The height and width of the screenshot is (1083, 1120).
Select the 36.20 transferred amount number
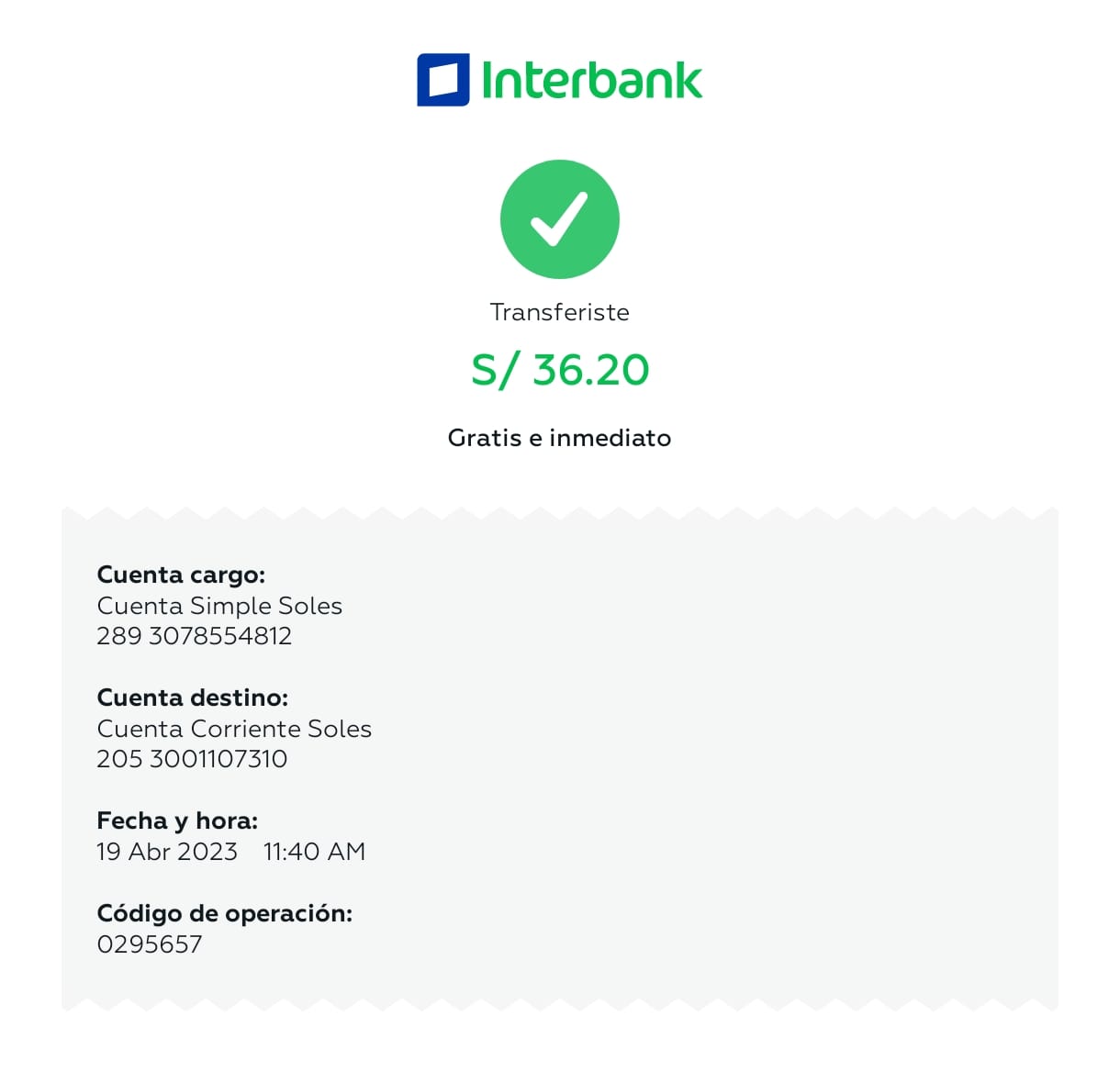point(590,370)
